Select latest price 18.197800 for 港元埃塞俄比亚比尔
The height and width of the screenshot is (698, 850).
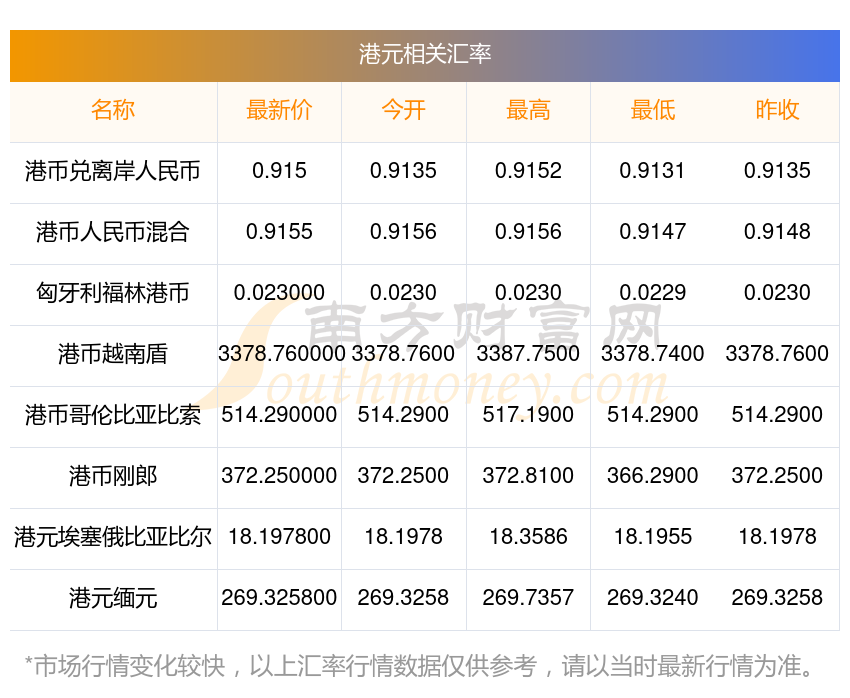click(x=279, y=537)
